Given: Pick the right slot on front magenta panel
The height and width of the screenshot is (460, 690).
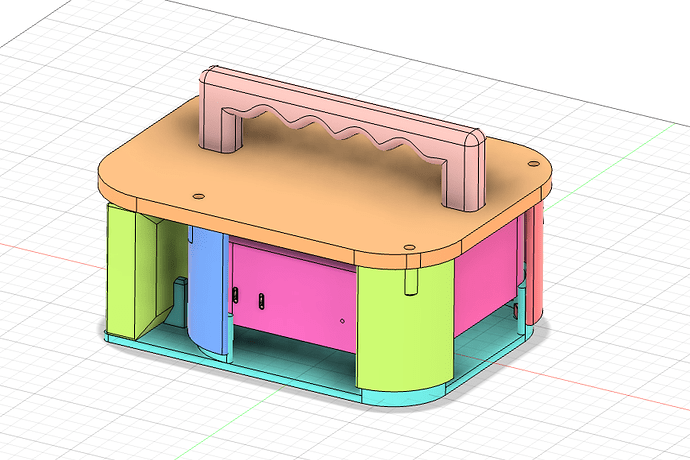Looking at the screenshot, I should pos(261,301).
